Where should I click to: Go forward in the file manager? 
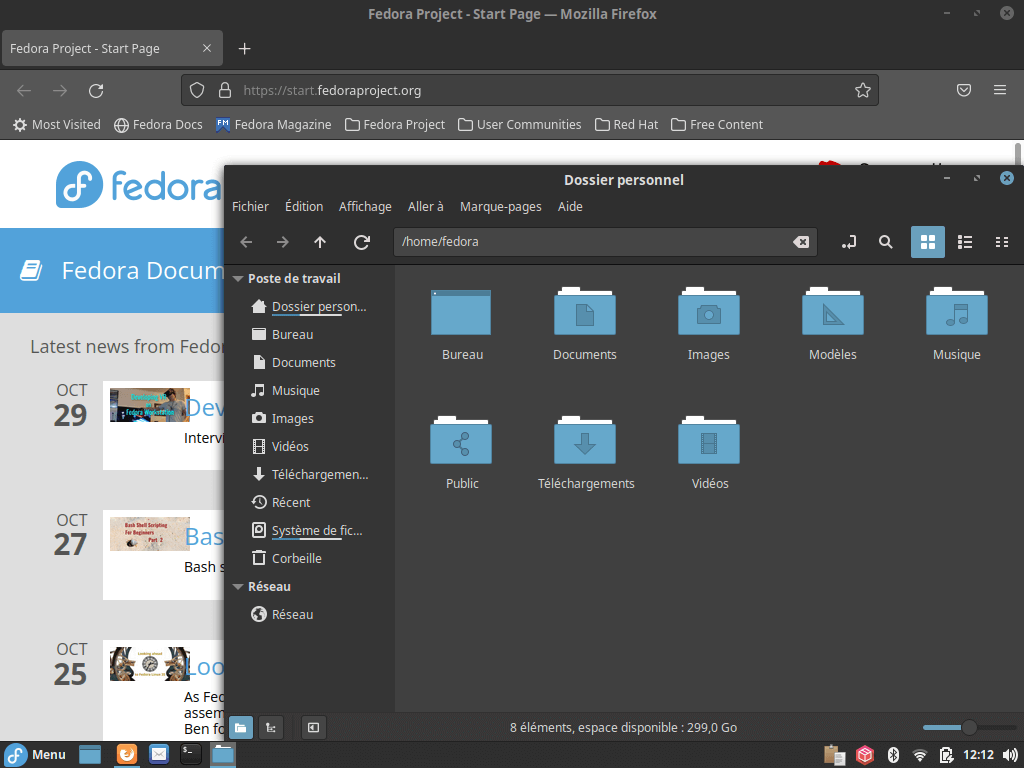(x=282, y=242)
